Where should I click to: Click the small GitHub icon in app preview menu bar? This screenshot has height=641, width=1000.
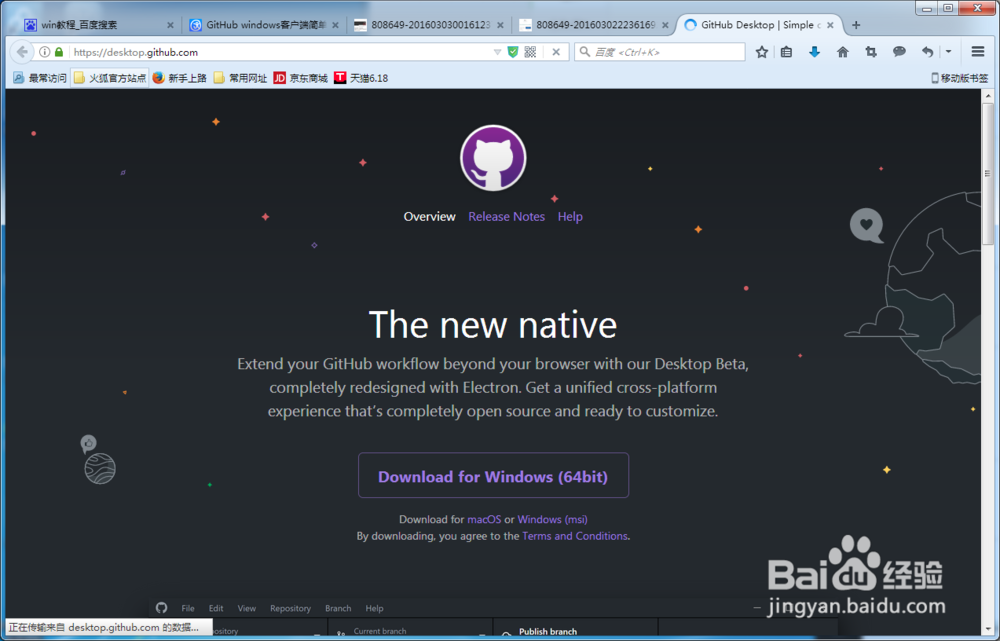(x=161, y=608)
